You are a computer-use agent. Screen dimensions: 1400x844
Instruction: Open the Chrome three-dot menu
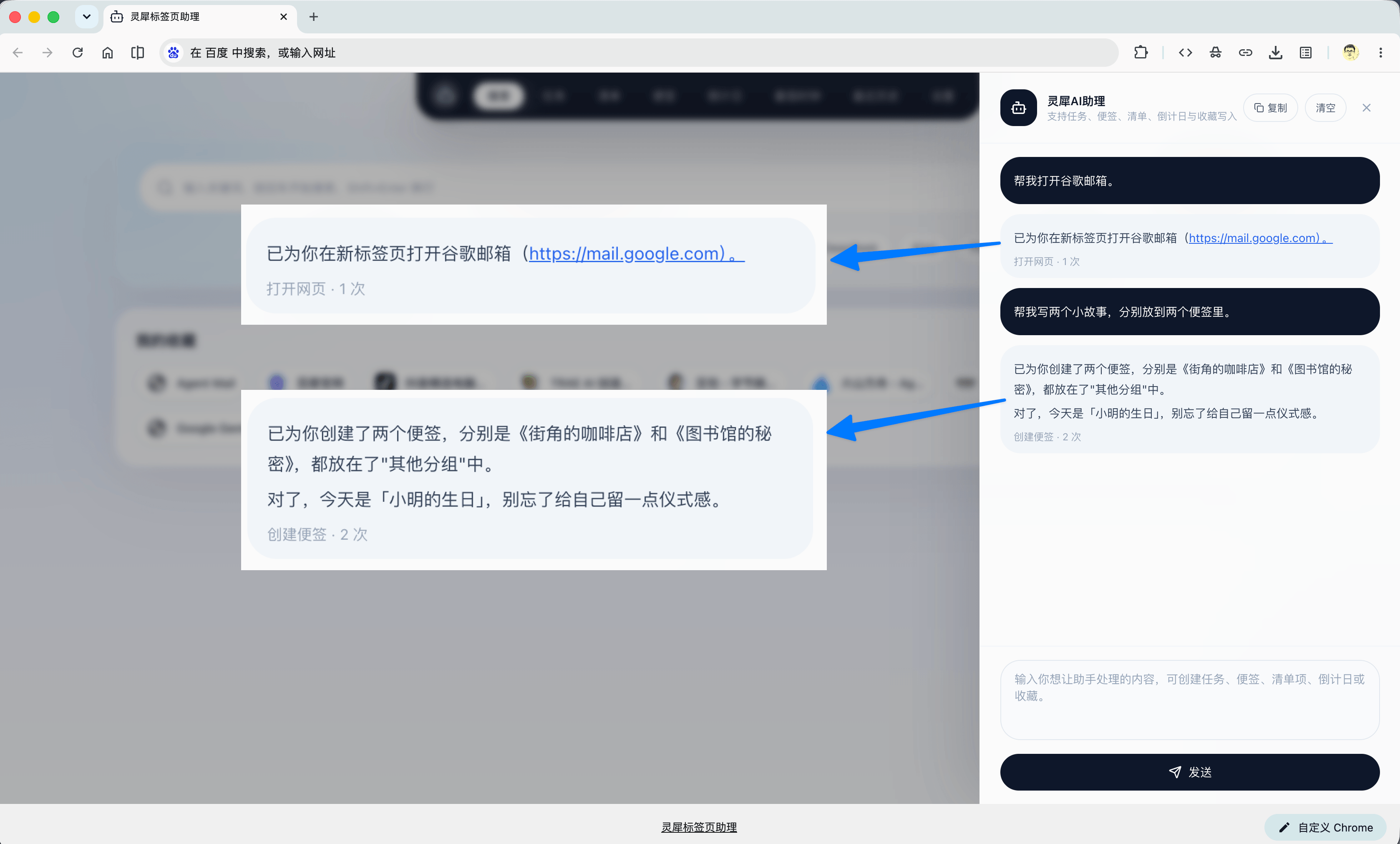pyautogui.click(x=1381, y=53)
